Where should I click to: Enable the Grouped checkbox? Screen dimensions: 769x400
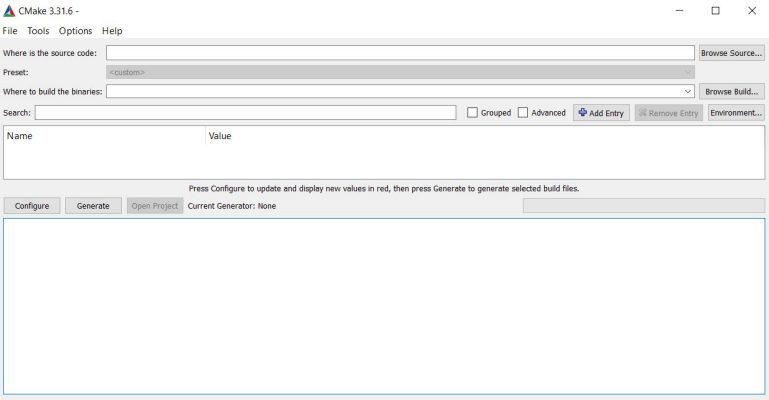pos(472,113)
